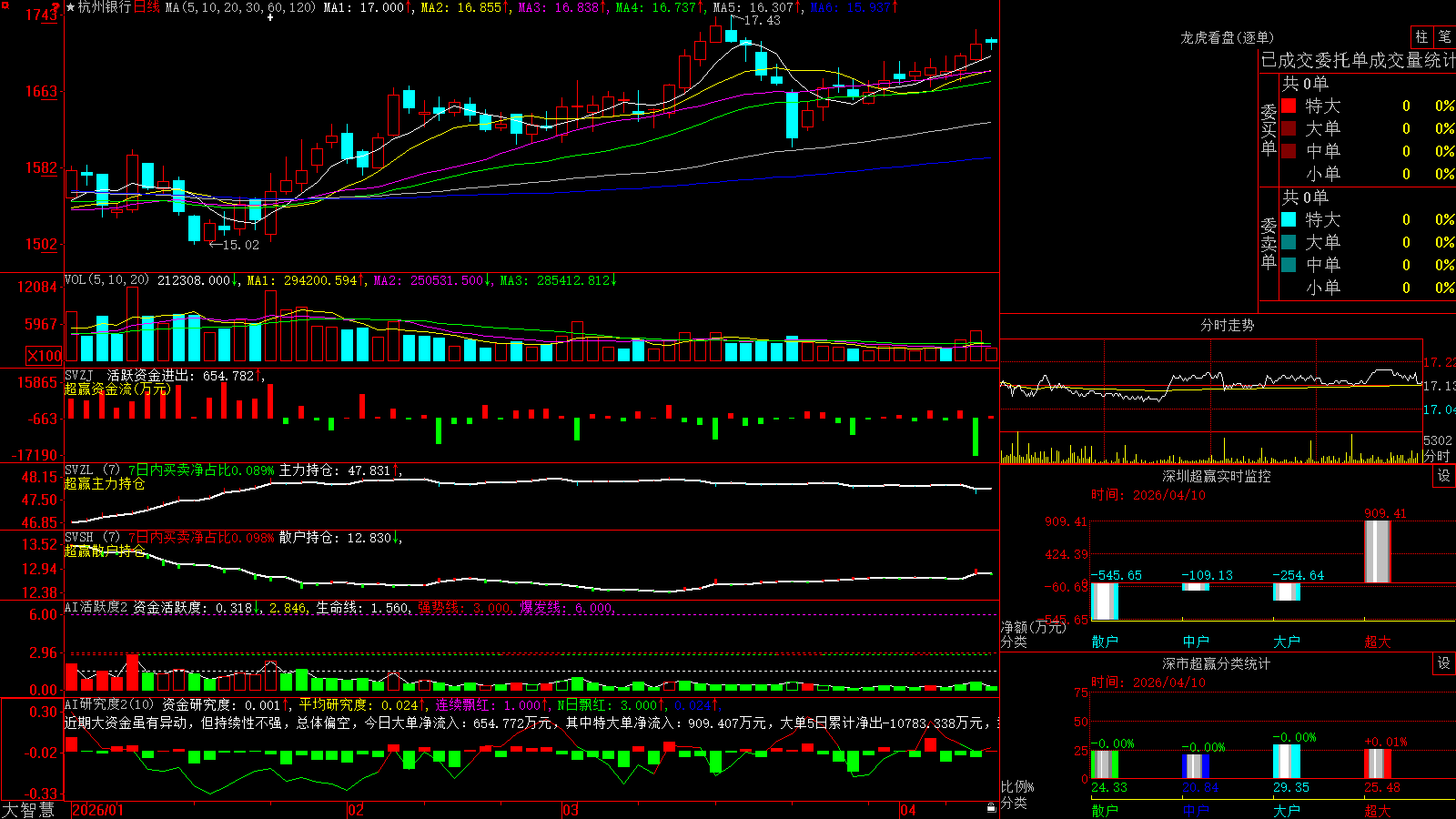Click the MA(5,10,20,30,60,120) indicator label

coord(240,7)
